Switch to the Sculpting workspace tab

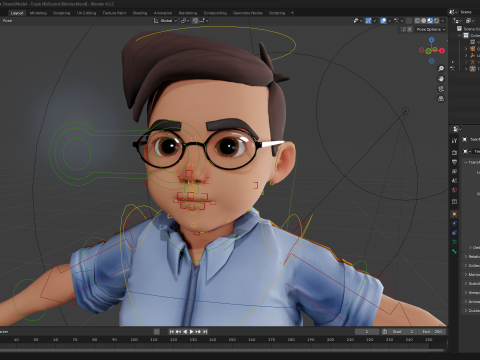tap(62, 13)
